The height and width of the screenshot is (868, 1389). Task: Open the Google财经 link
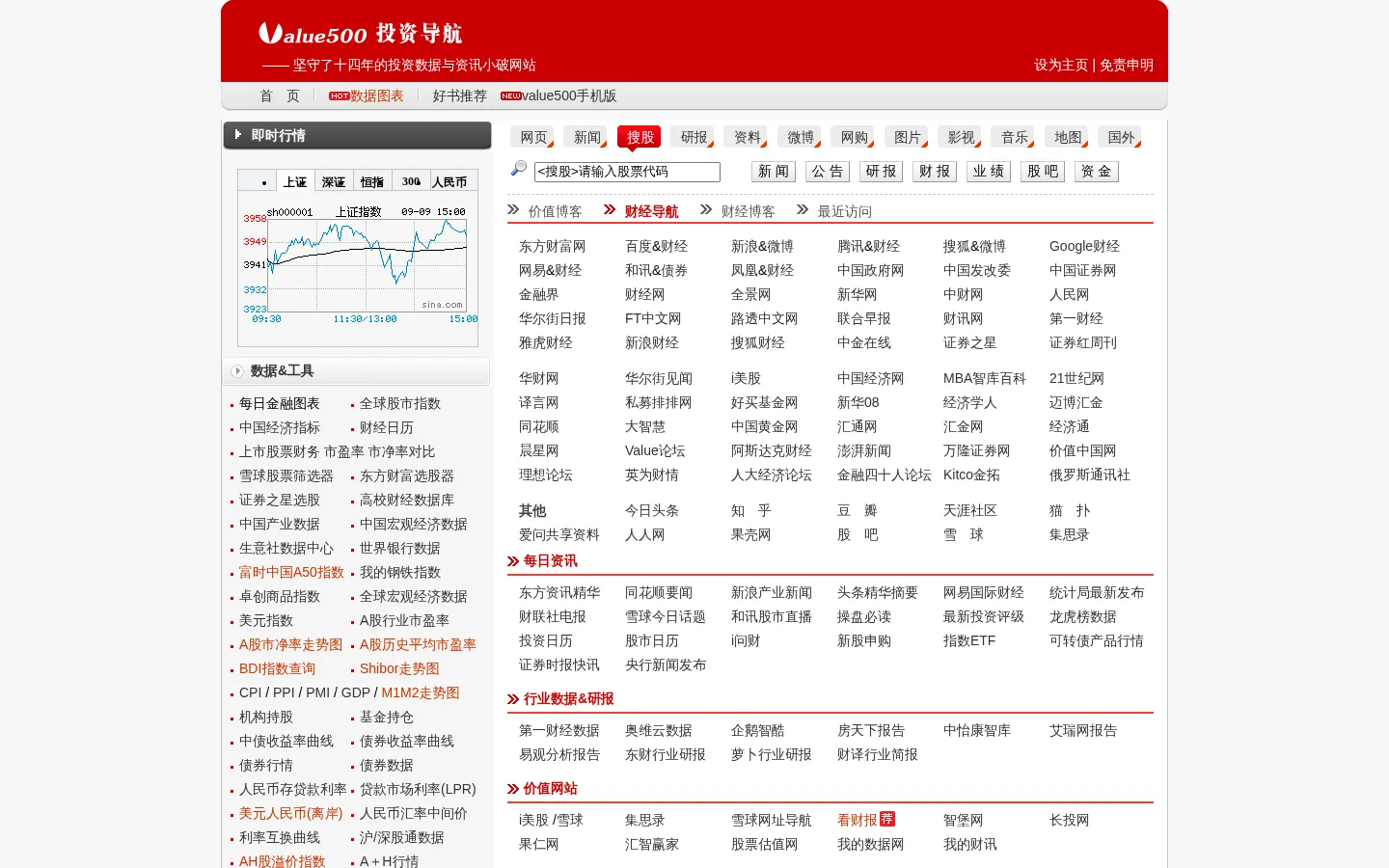[1084, 246]
